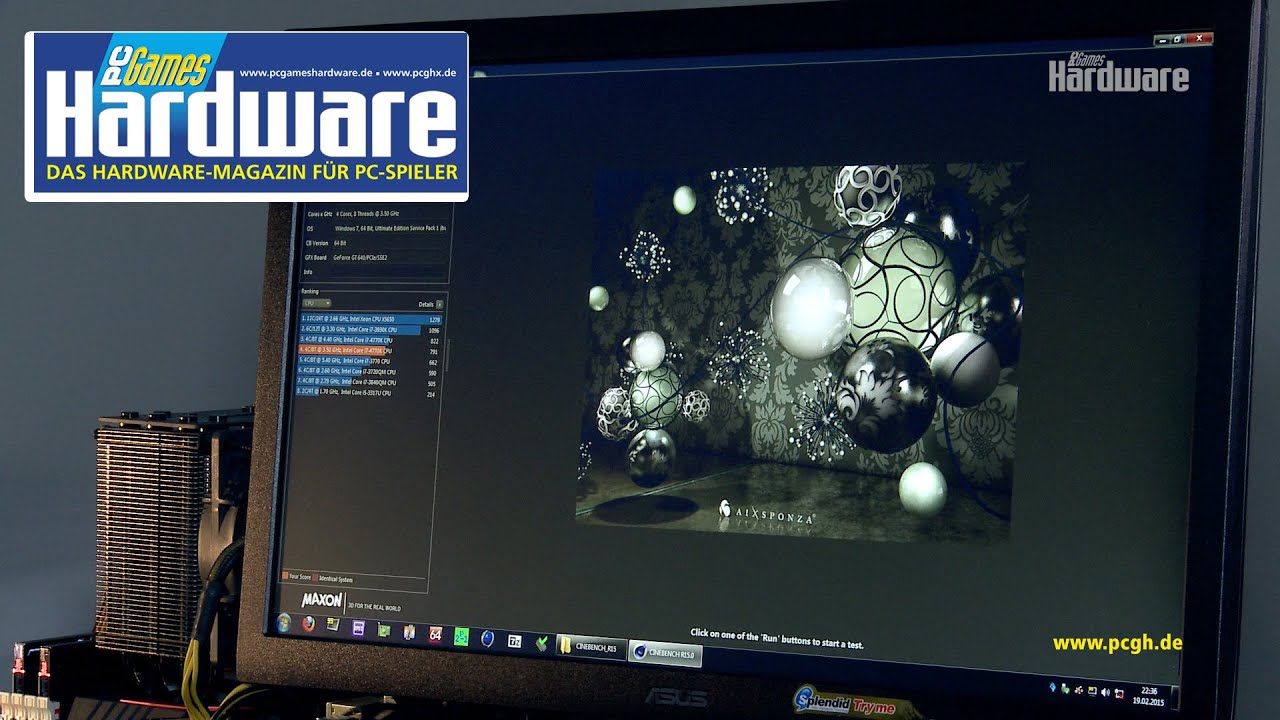The width and height of the screenshot is (1280, 720).
Task: Click the GFX Board value GeForce GT 640
Action: tap(360, 258)
